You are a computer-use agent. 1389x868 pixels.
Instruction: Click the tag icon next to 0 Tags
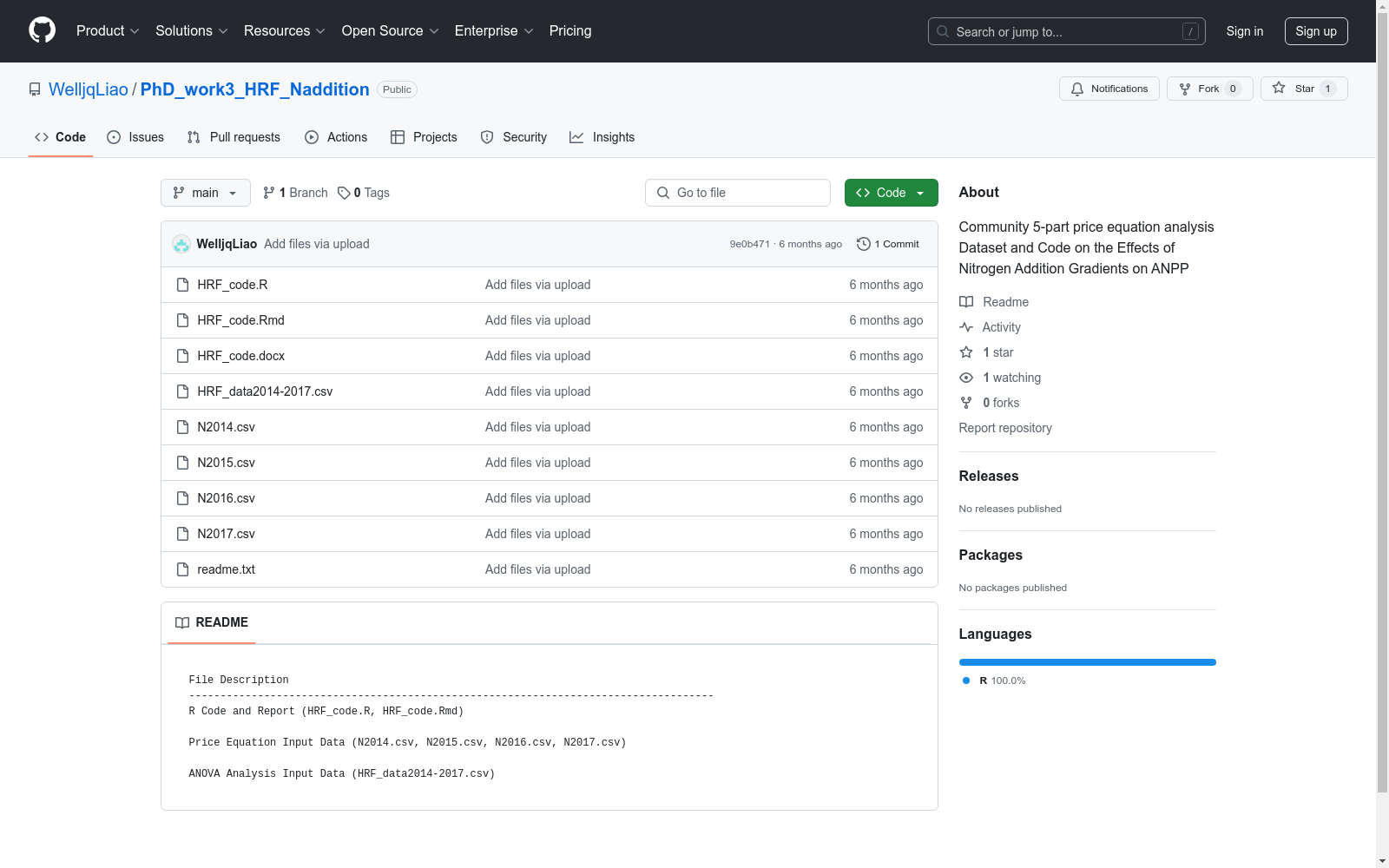(x=344, y=193)
